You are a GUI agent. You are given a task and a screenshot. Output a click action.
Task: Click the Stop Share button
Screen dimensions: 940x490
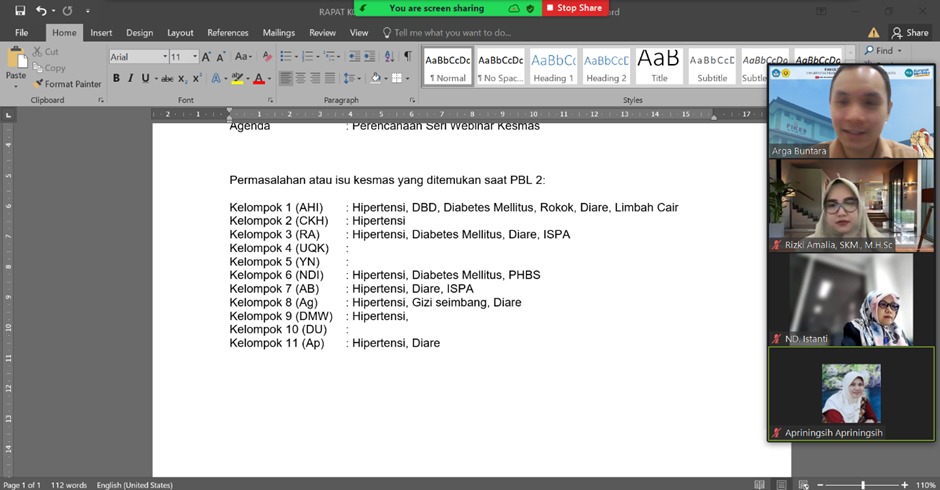coord(574,8)
